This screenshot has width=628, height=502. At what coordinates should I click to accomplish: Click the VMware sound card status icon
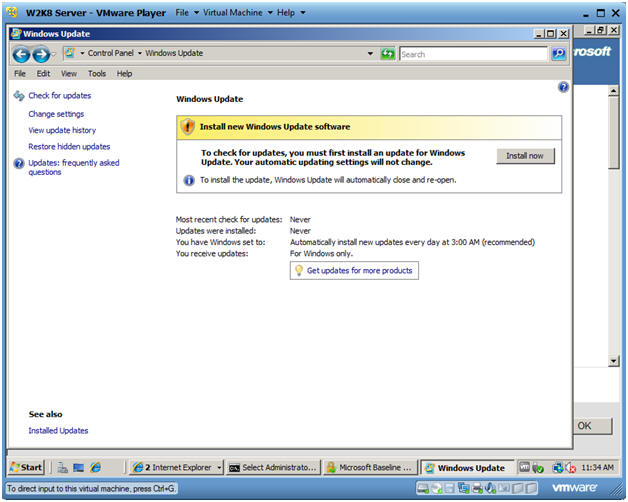490,488
